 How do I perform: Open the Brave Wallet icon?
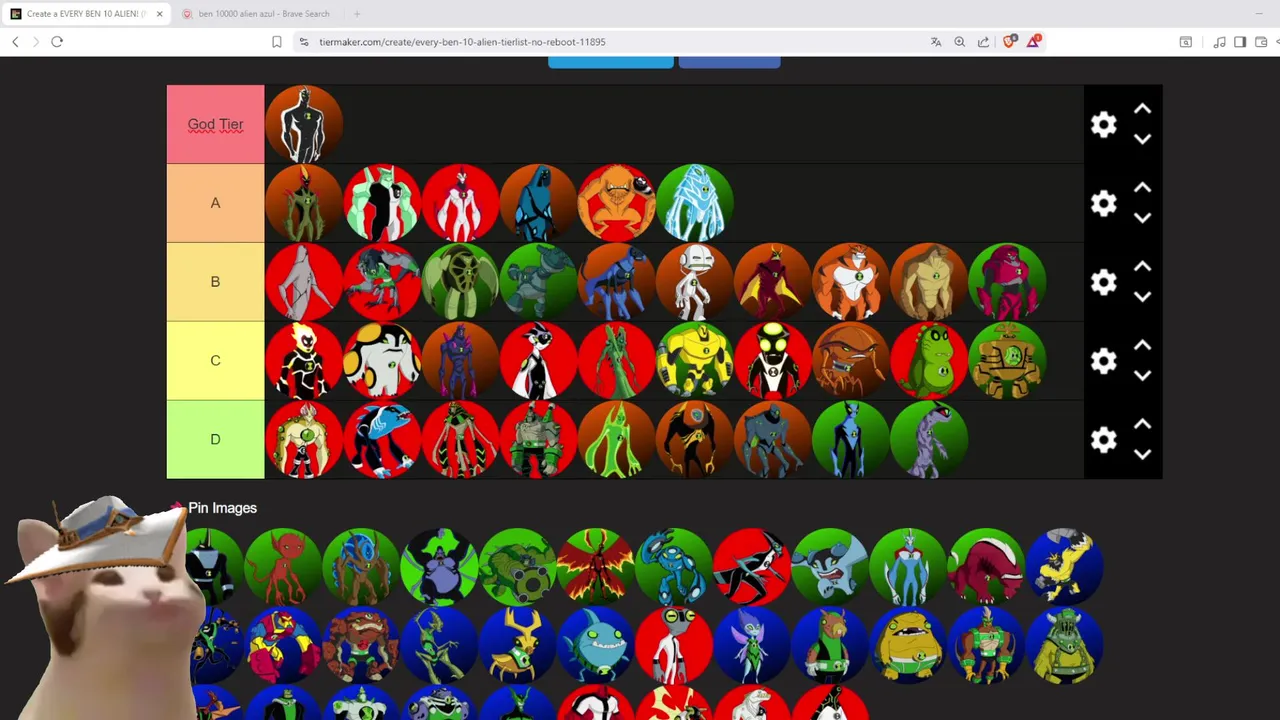(1261, 42)
